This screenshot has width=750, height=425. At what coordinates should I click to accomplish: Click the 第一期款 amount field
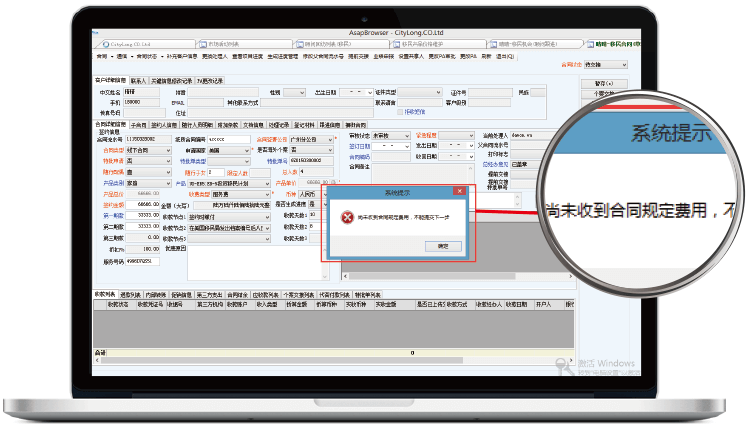point(143,216)
